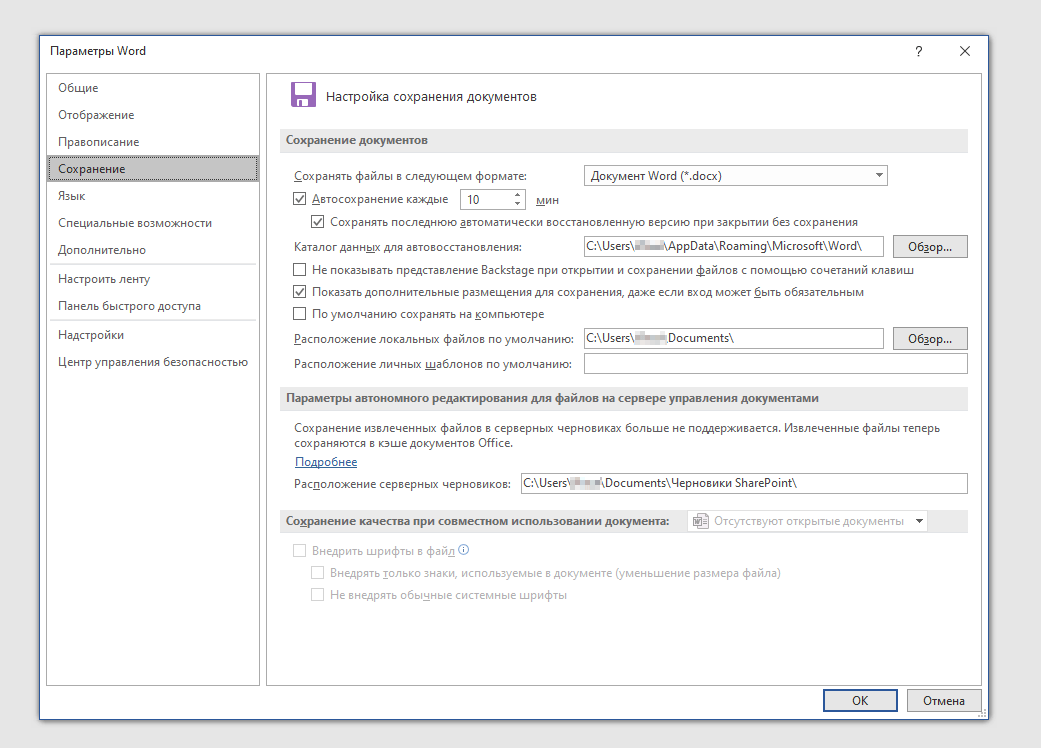Go to the Правописание category
Screen dimensions: 1041x748
(x=153, y=142)
